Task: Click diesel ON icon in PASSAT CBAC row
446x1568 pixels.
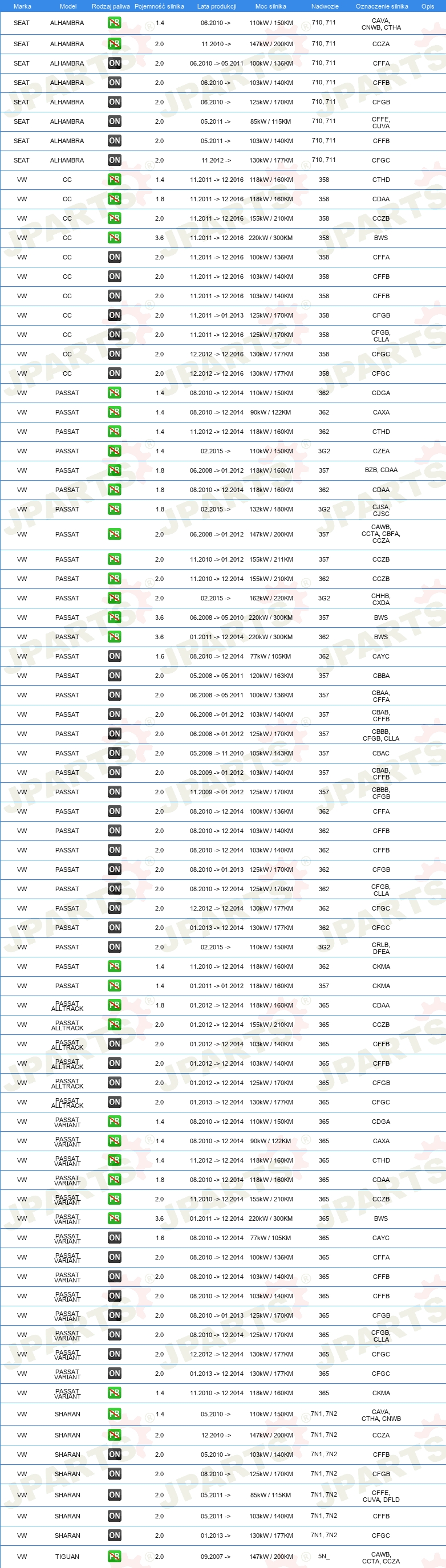Action: point(115,753)
